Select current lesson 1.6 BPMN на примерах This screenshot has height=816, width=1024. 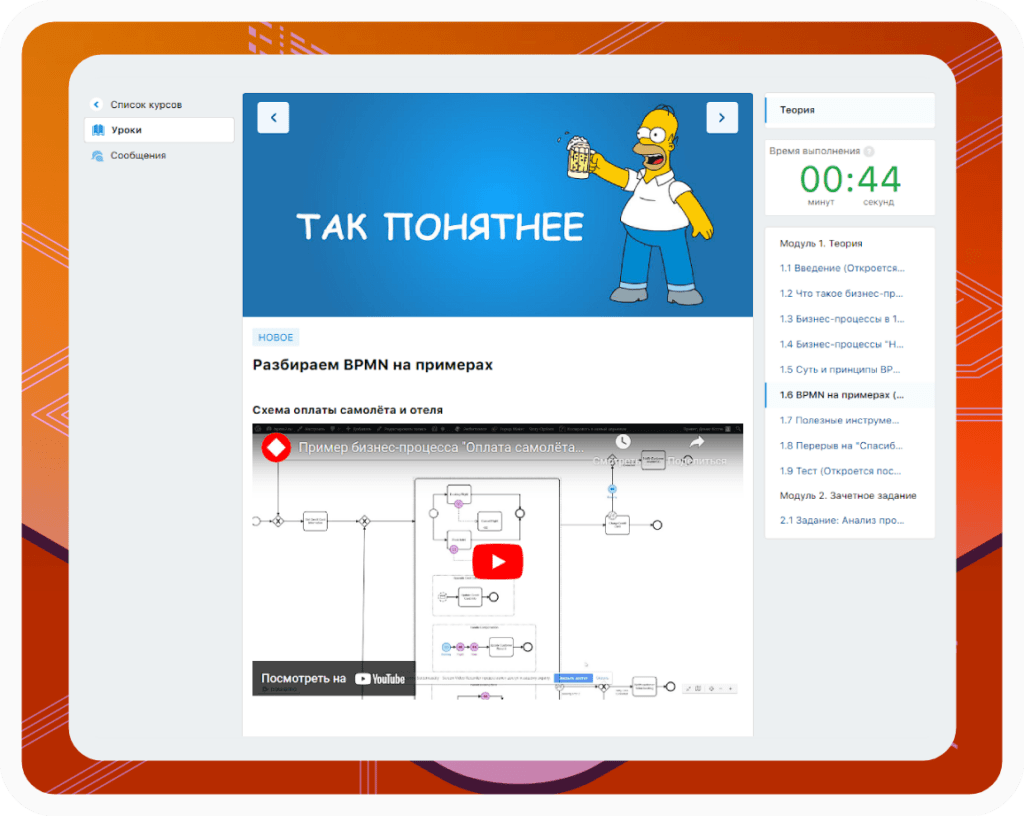tap(850, 395)
